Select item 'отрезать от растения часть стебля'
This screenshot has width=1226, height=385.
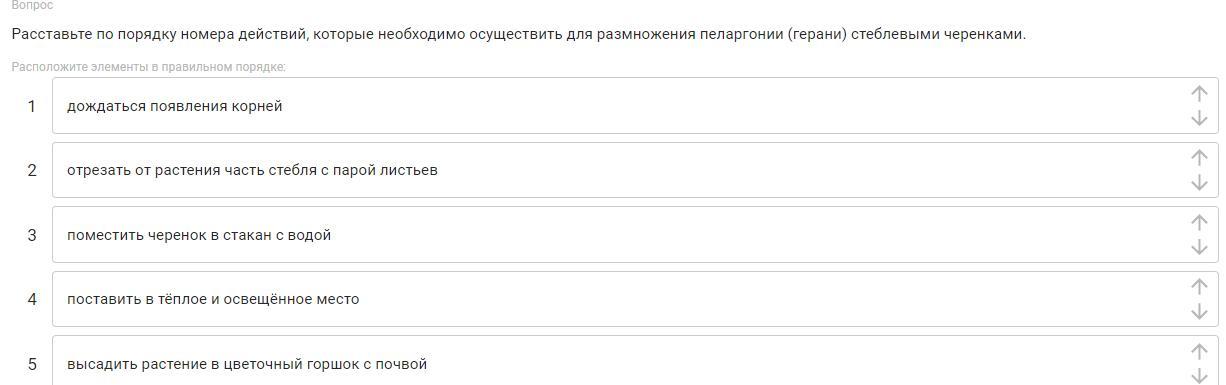coord(635,170)
